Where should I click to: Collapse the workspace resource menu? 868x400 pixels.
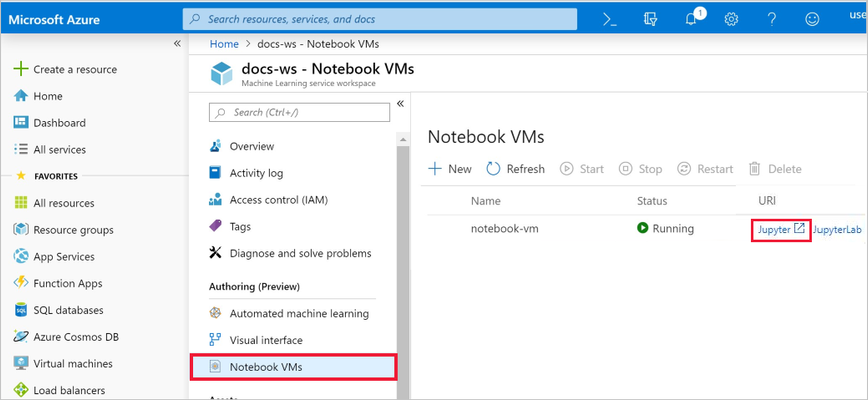[x=400, y=104]
